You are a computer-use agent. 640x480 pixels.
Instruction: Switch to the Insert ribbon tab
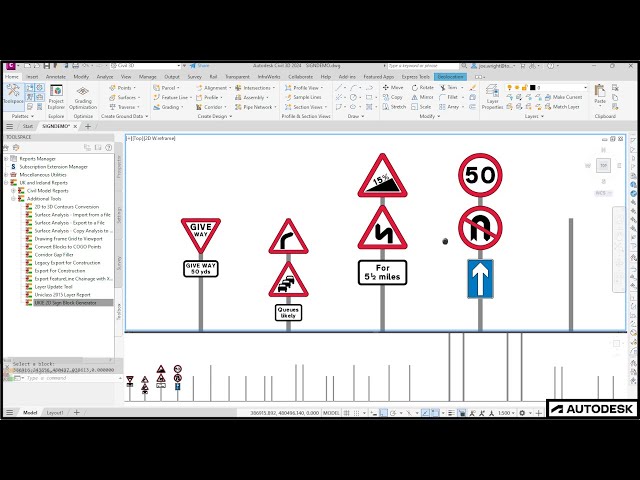tap(32, 77)
